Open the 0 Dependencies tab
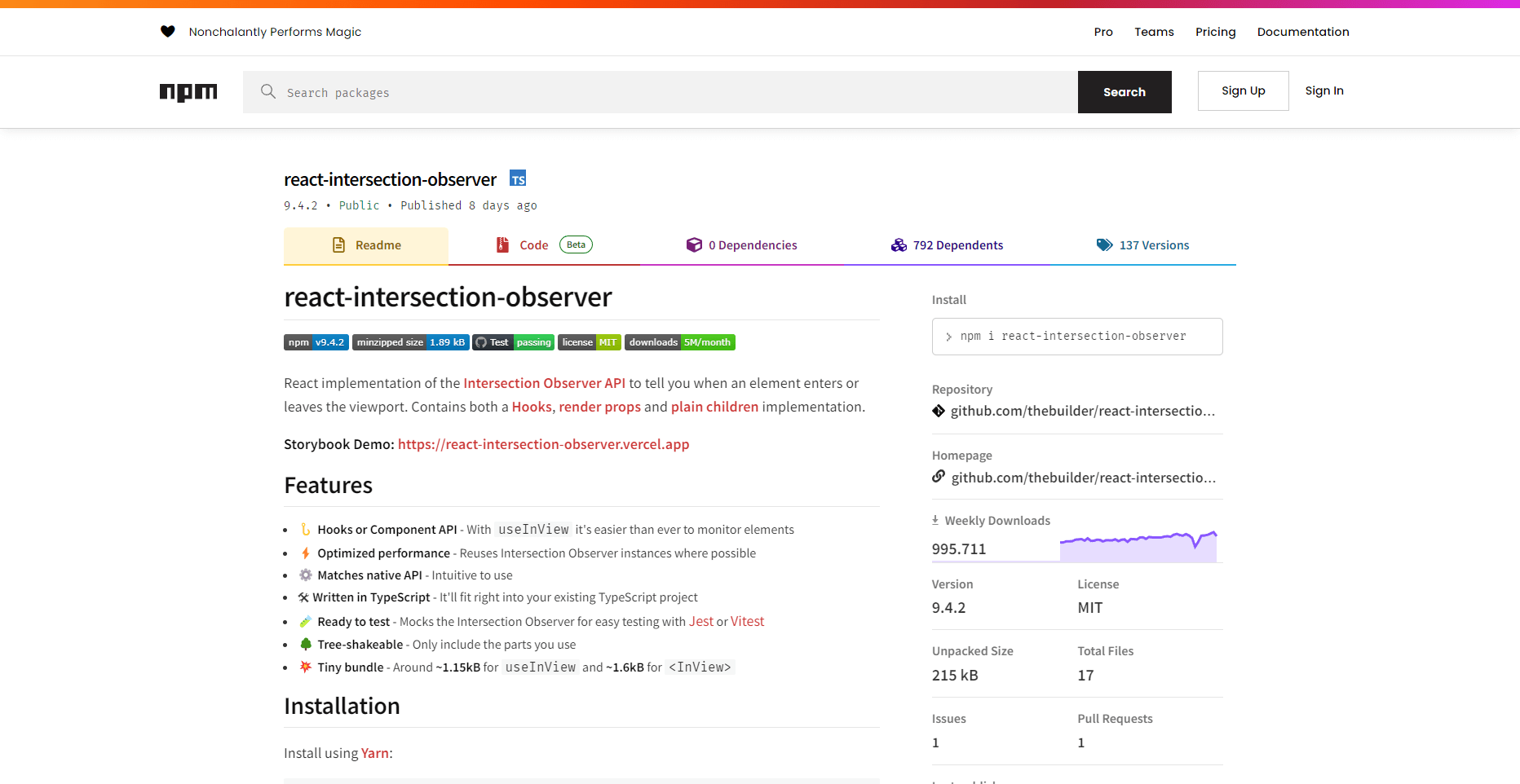1520x784 pixels. (x=741, y=245)
